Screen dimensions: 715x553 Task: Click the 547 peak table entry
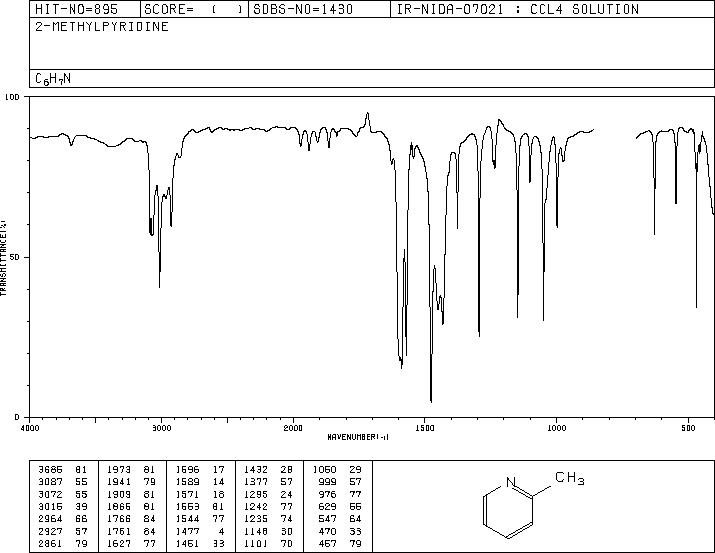(x=340, y=519)
